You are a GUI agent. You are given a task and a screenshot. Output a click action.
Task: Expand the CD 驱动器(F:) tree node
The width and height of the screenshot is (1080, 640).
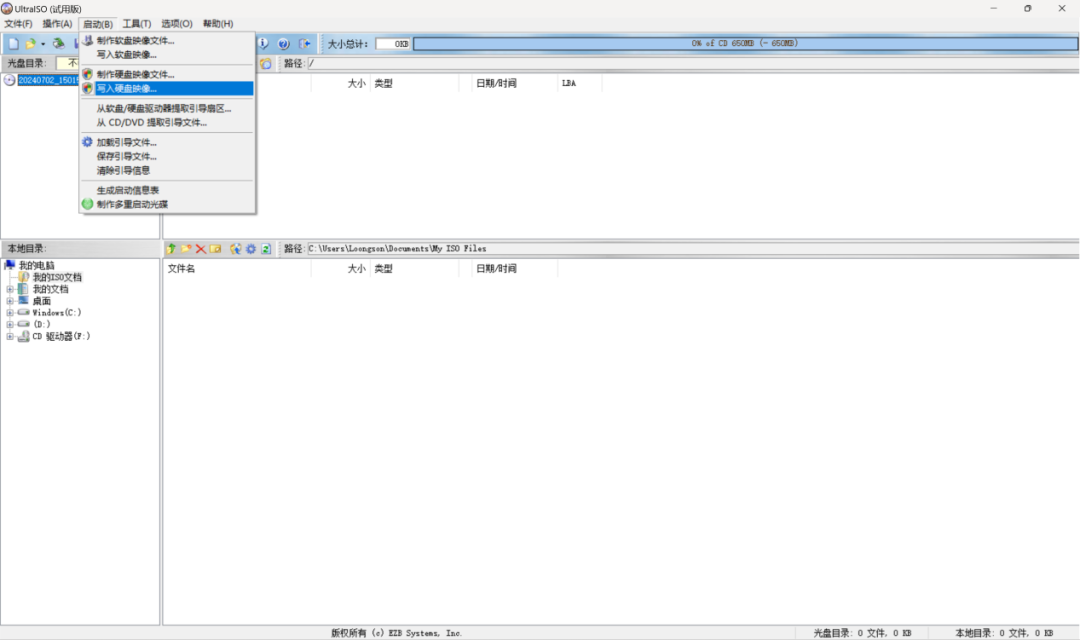(x=10, y=336)
